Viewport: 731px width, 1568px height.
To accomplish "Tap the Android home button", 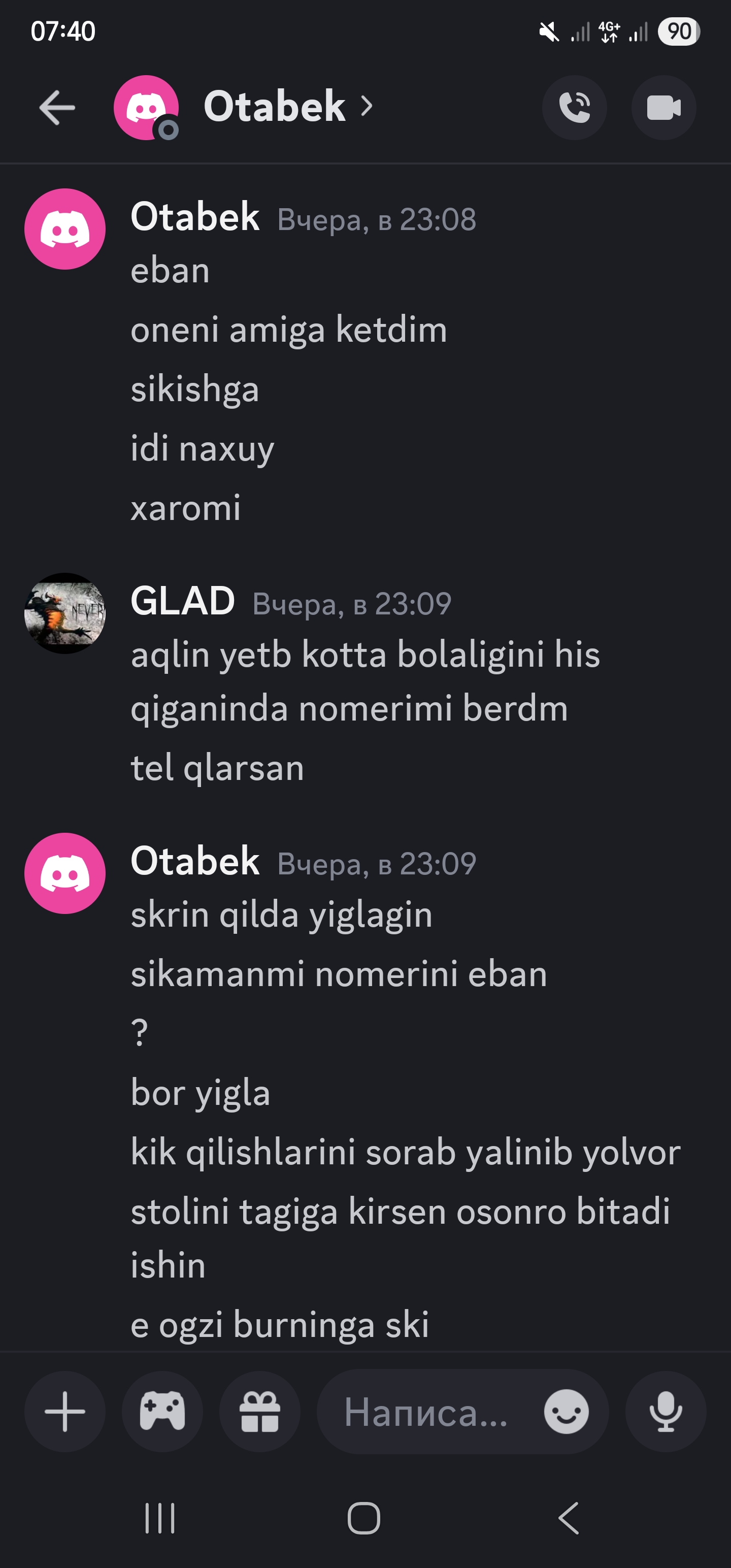I will pos(364,1518).
